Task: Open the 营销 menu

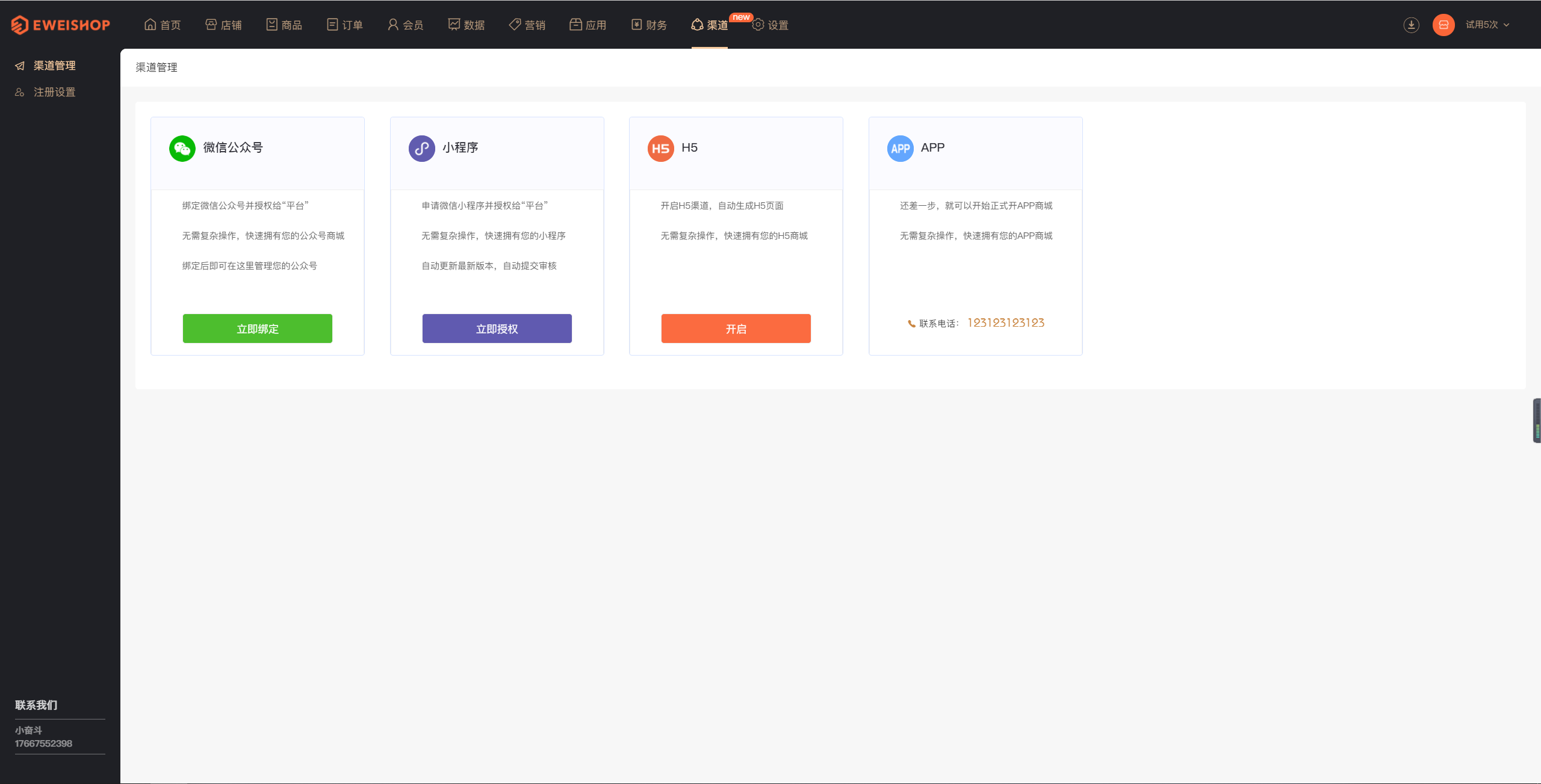Action: (527, 25)
